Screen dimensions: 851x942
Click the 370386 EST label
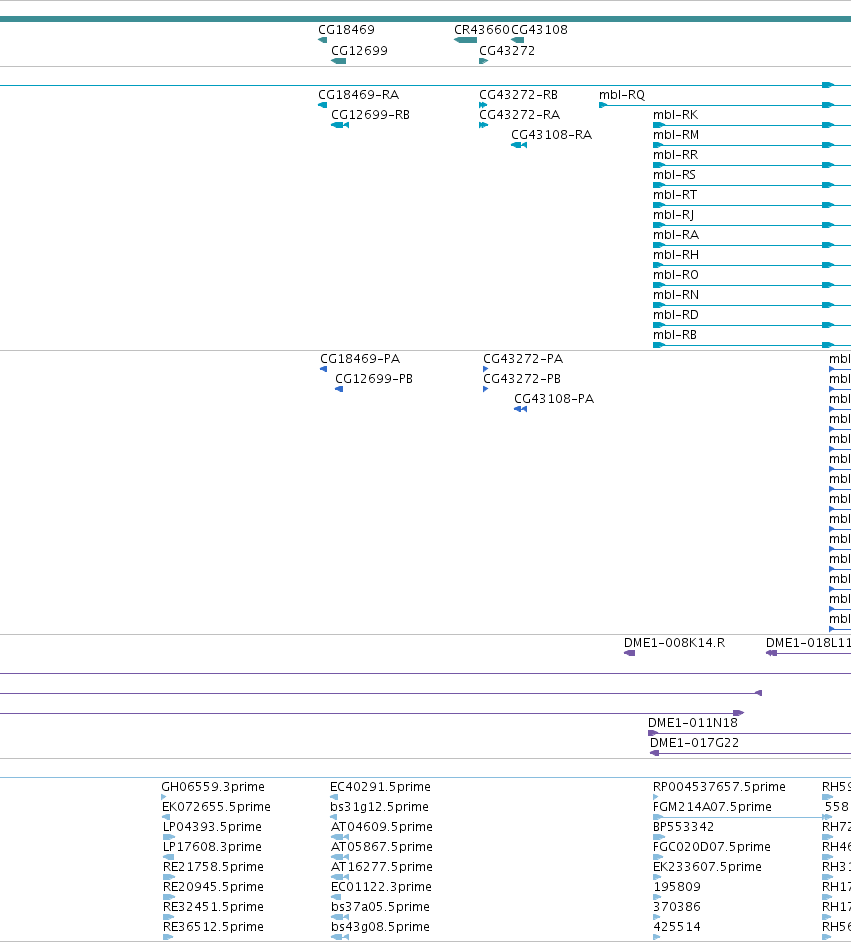677,907
